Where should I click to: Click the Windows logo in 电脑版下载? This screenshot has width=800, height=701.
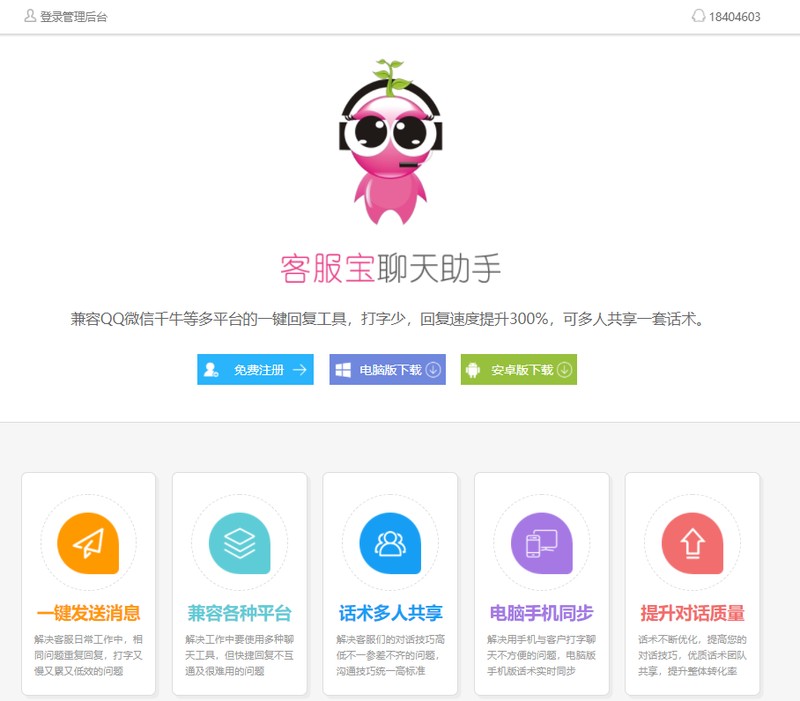[x=343, y=369]
